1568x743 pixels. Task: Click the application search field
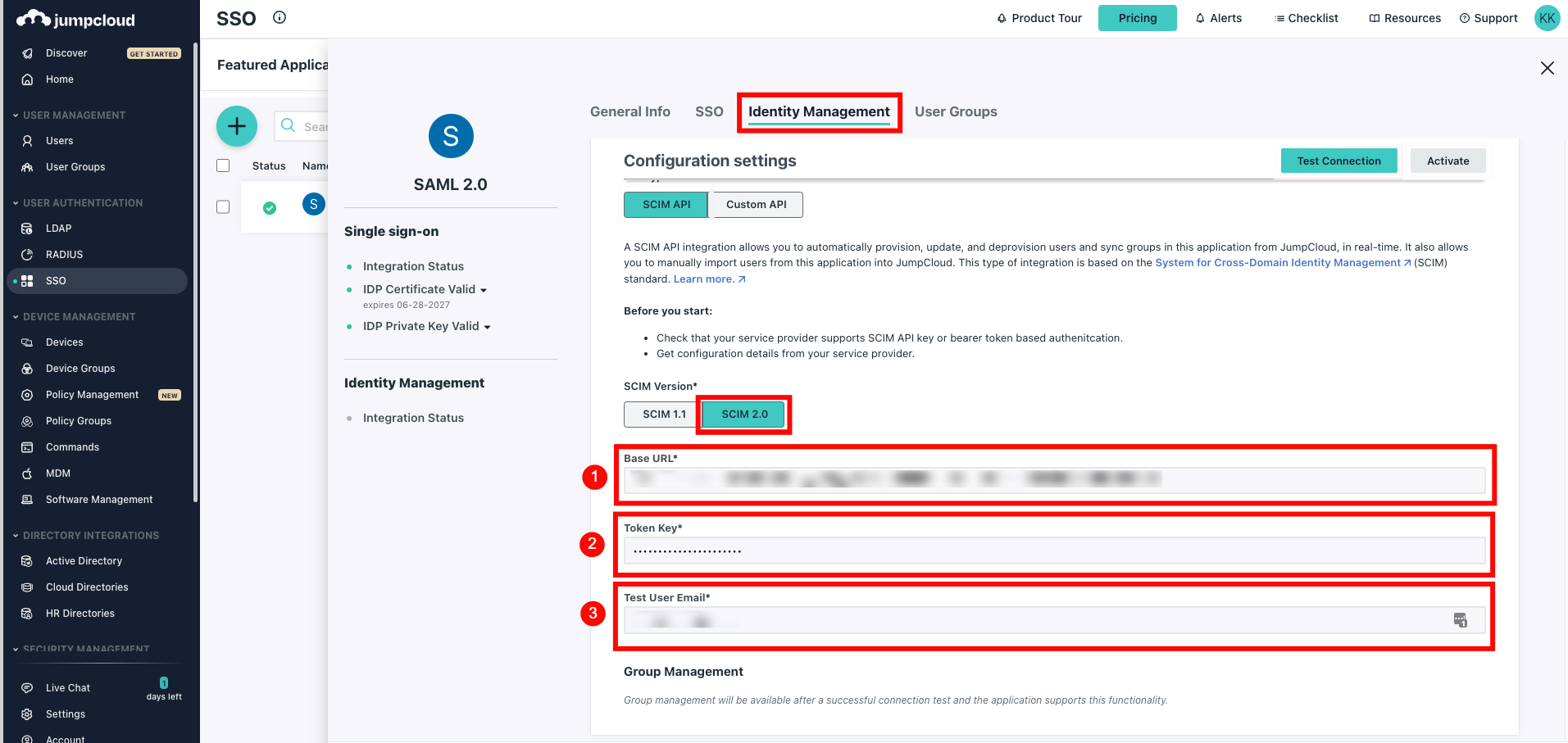coord(302,126)
